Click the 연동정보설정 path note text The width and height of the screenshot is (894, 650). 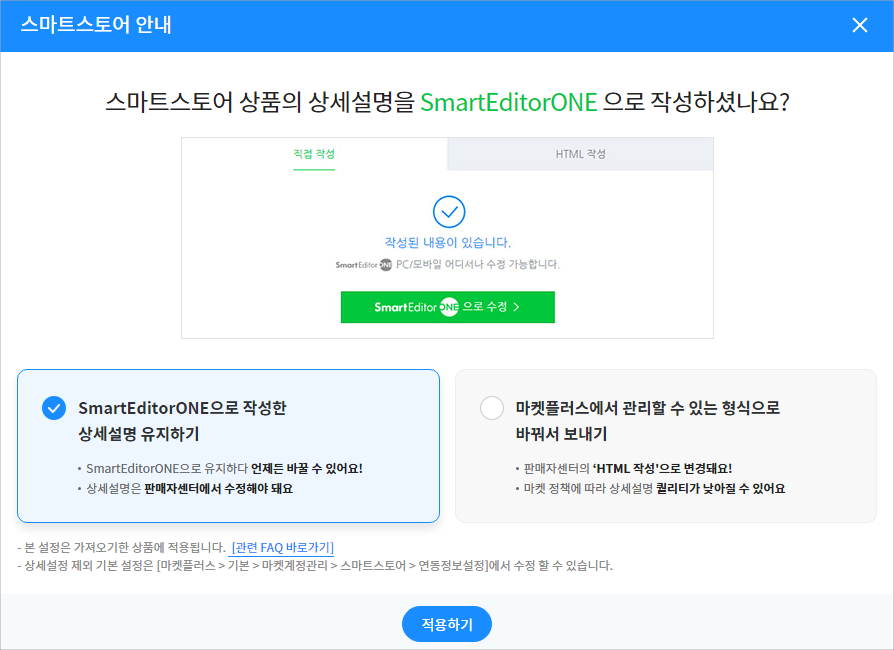[x=315, y=566]
